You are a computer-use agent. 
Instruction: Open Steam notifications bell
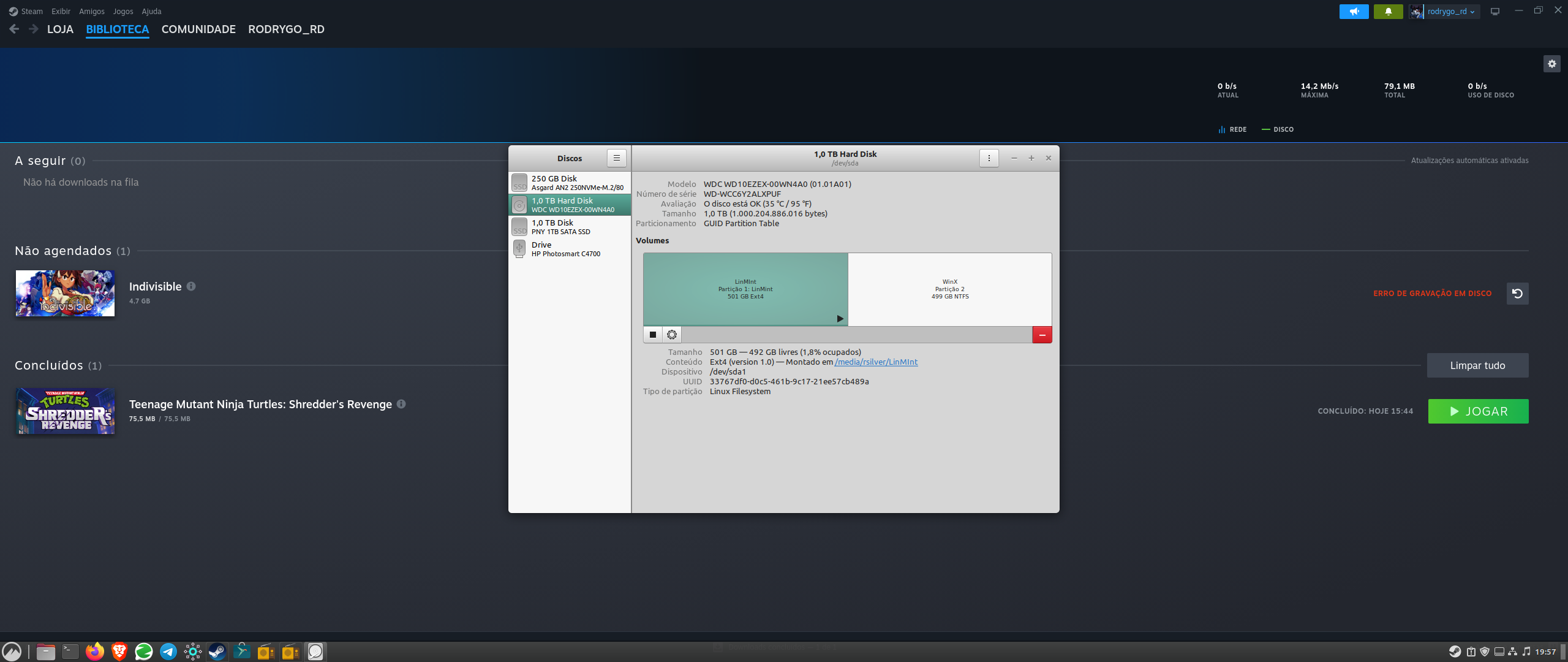click(1388, 11)
